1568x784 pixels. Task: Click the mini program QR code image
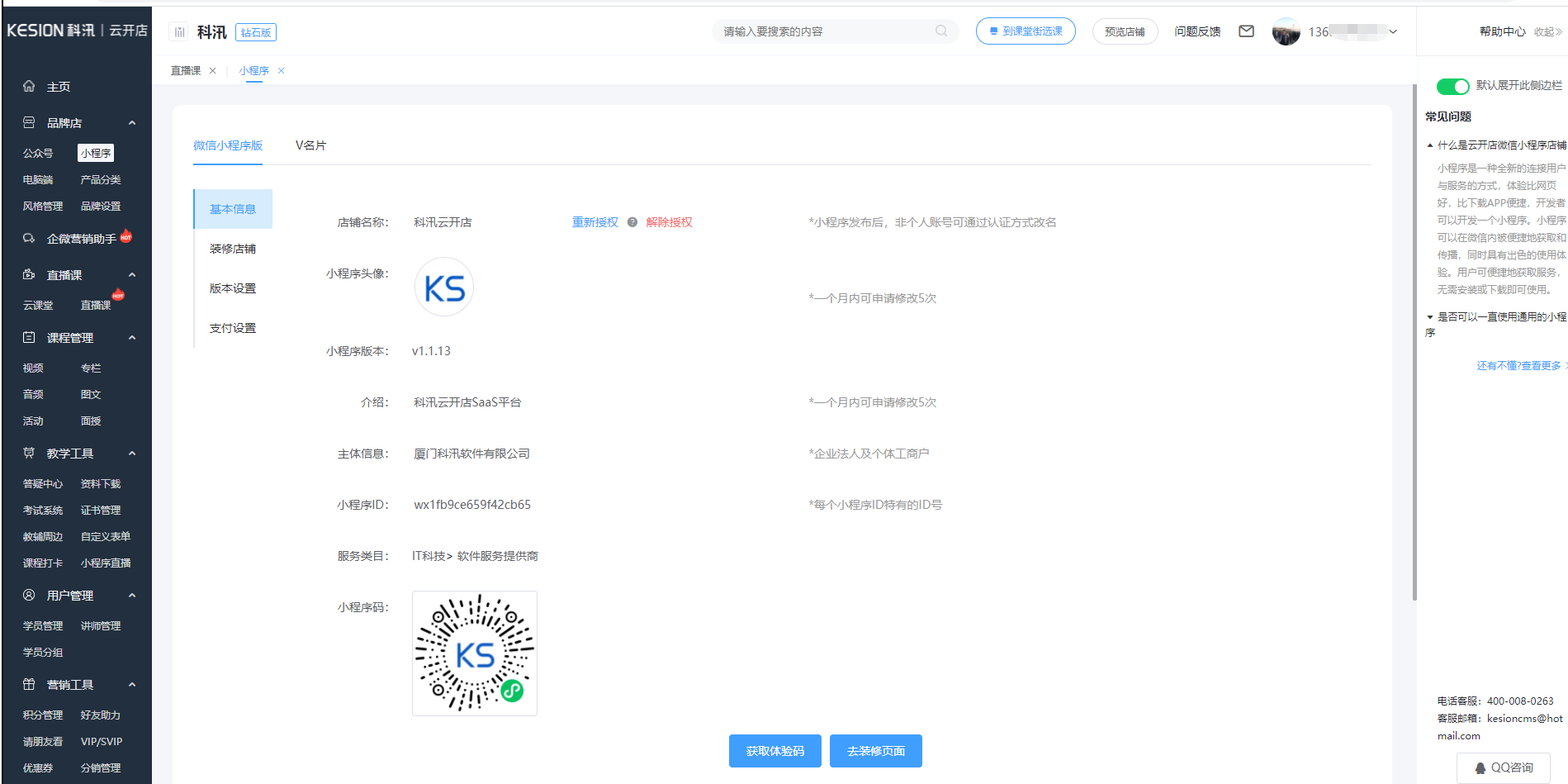point(475,653)
